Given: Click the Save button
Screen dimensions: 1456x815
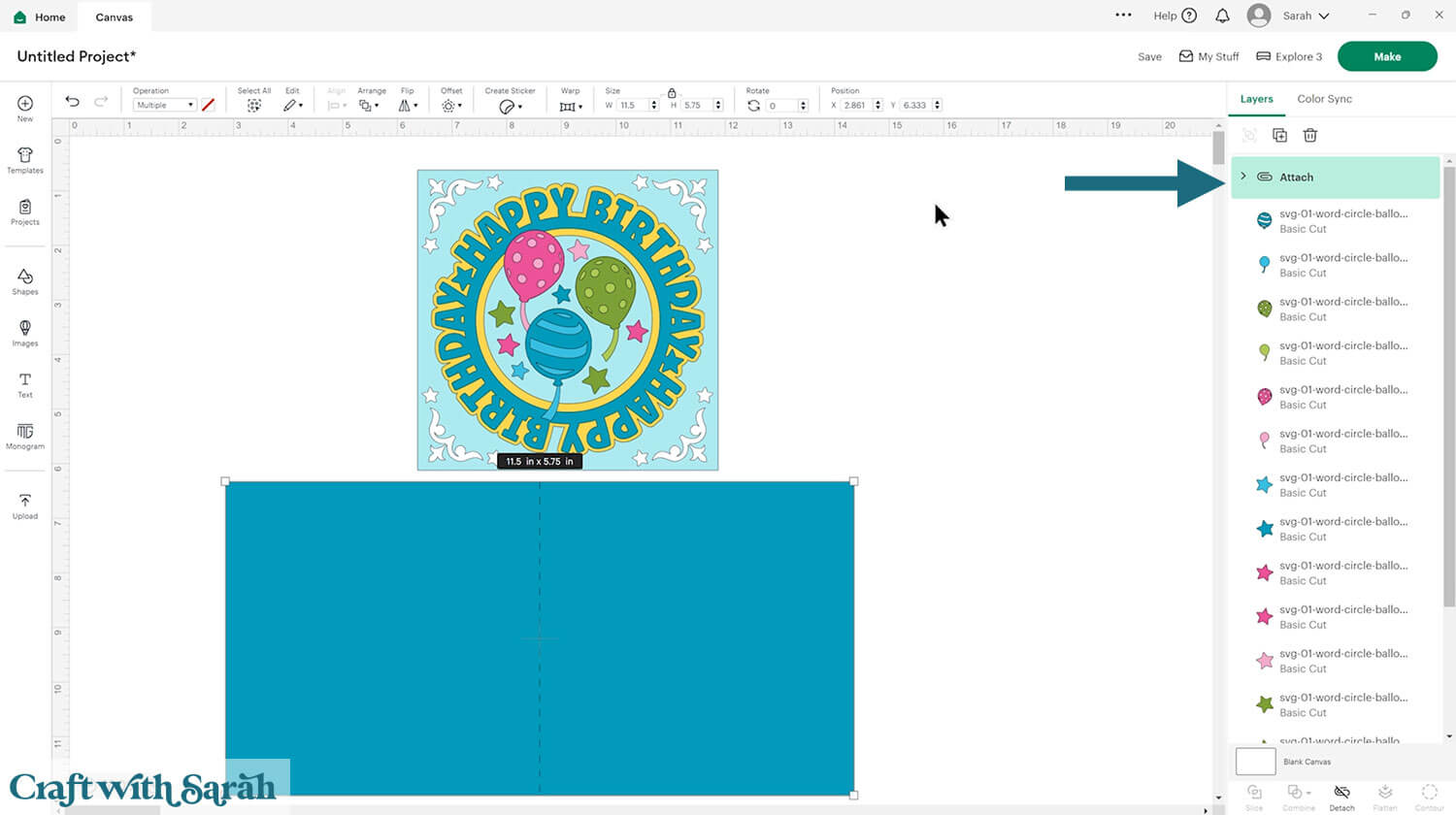Looking at the screenshot, I should (1149, 56).
